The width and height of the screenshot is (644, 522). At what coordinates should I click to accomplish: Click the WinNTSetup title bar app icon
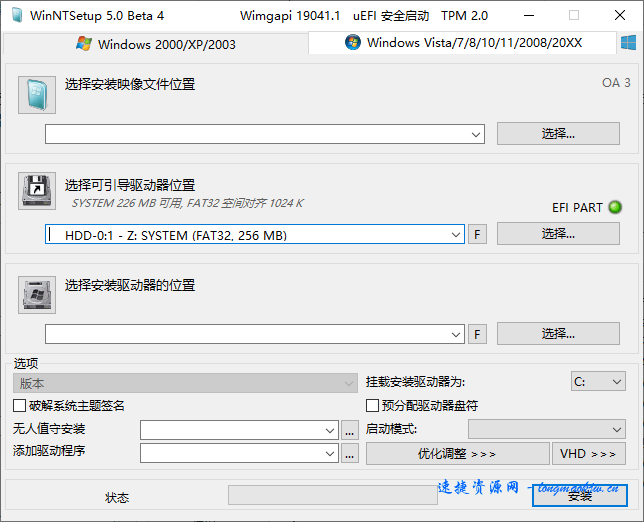click(17, 16)
